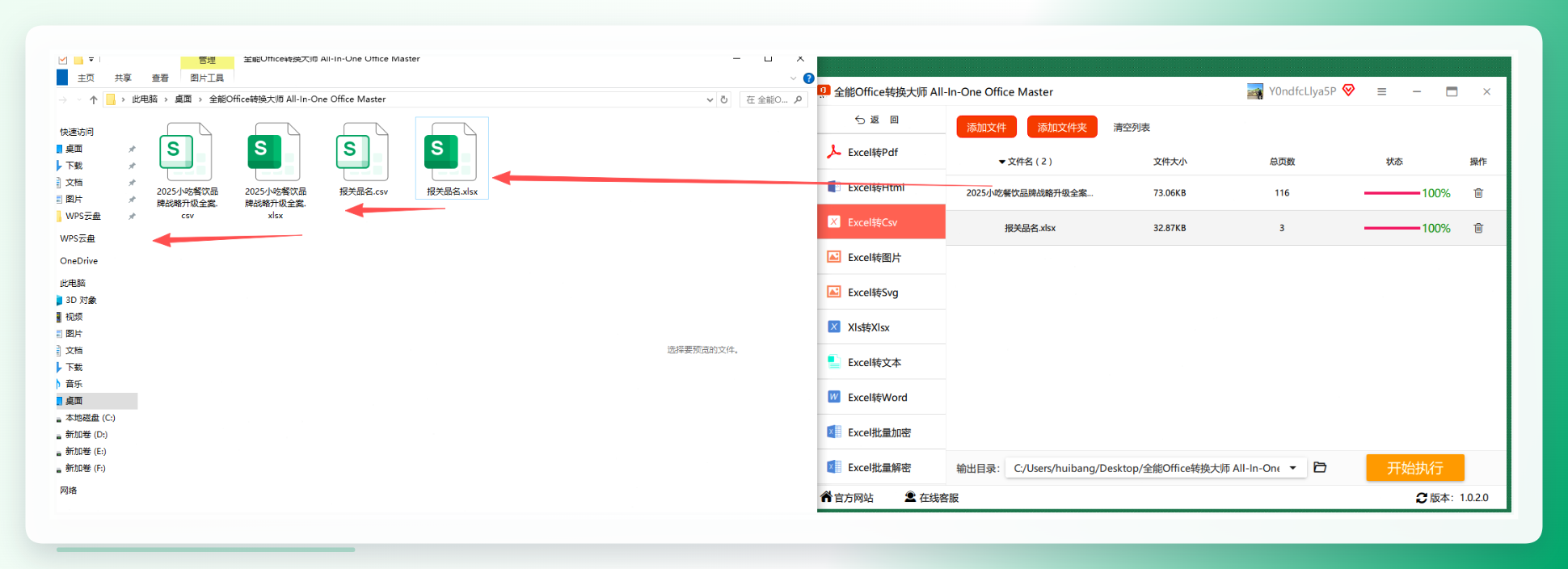Open the 图片工具 ribbon tab

pos(207,78)
